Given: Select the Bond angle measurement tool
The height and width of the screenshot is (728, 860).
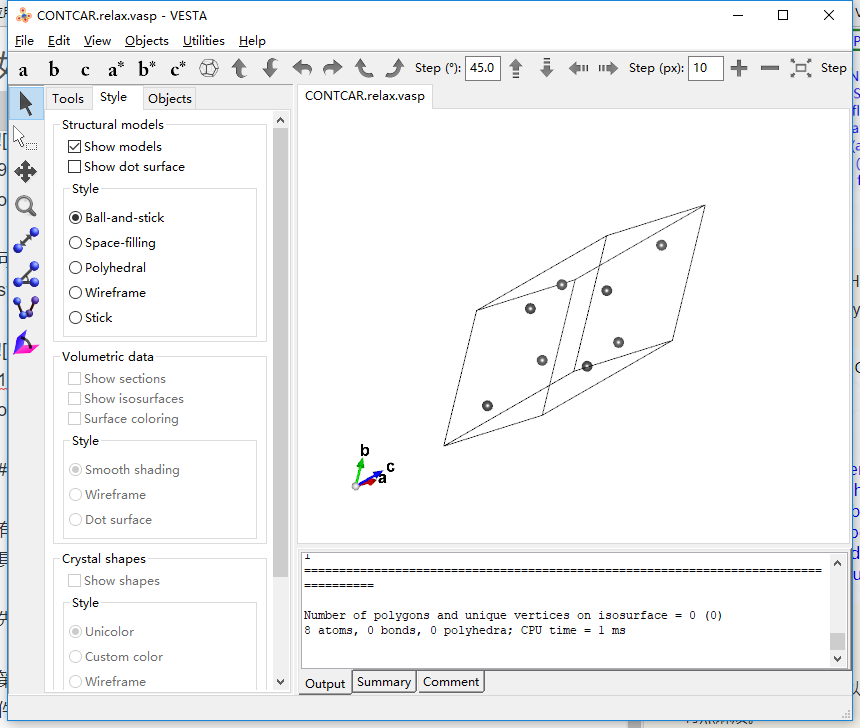Looking at the screenshot, I should [x=26, y=274].
